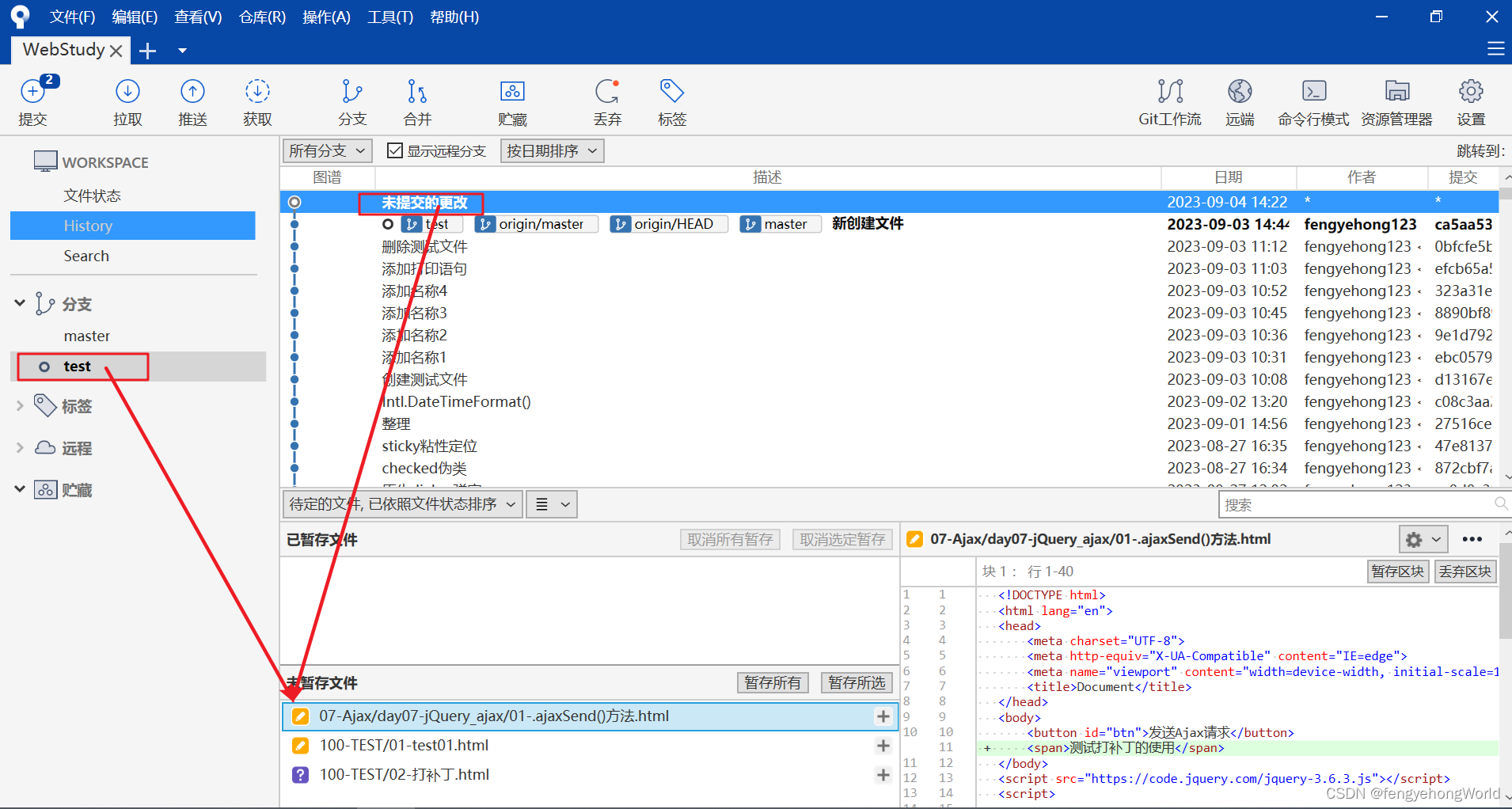This screenshot has height=809, width=1512.
Task: Open the 操作(A) menu
Action: (x=326, y=17)
